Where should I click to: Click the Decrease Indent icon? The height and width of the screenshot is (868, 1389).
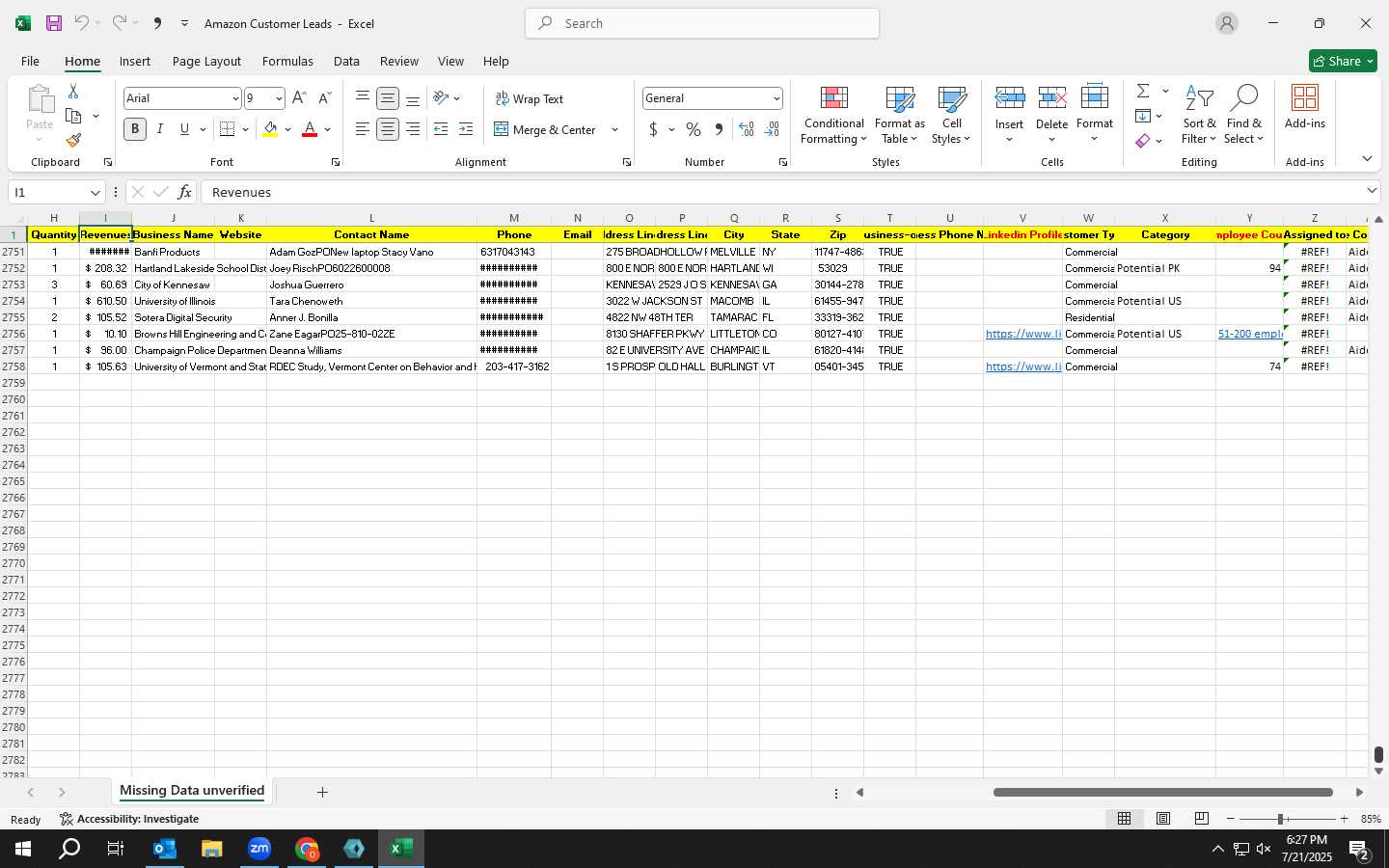click(441, 129)
